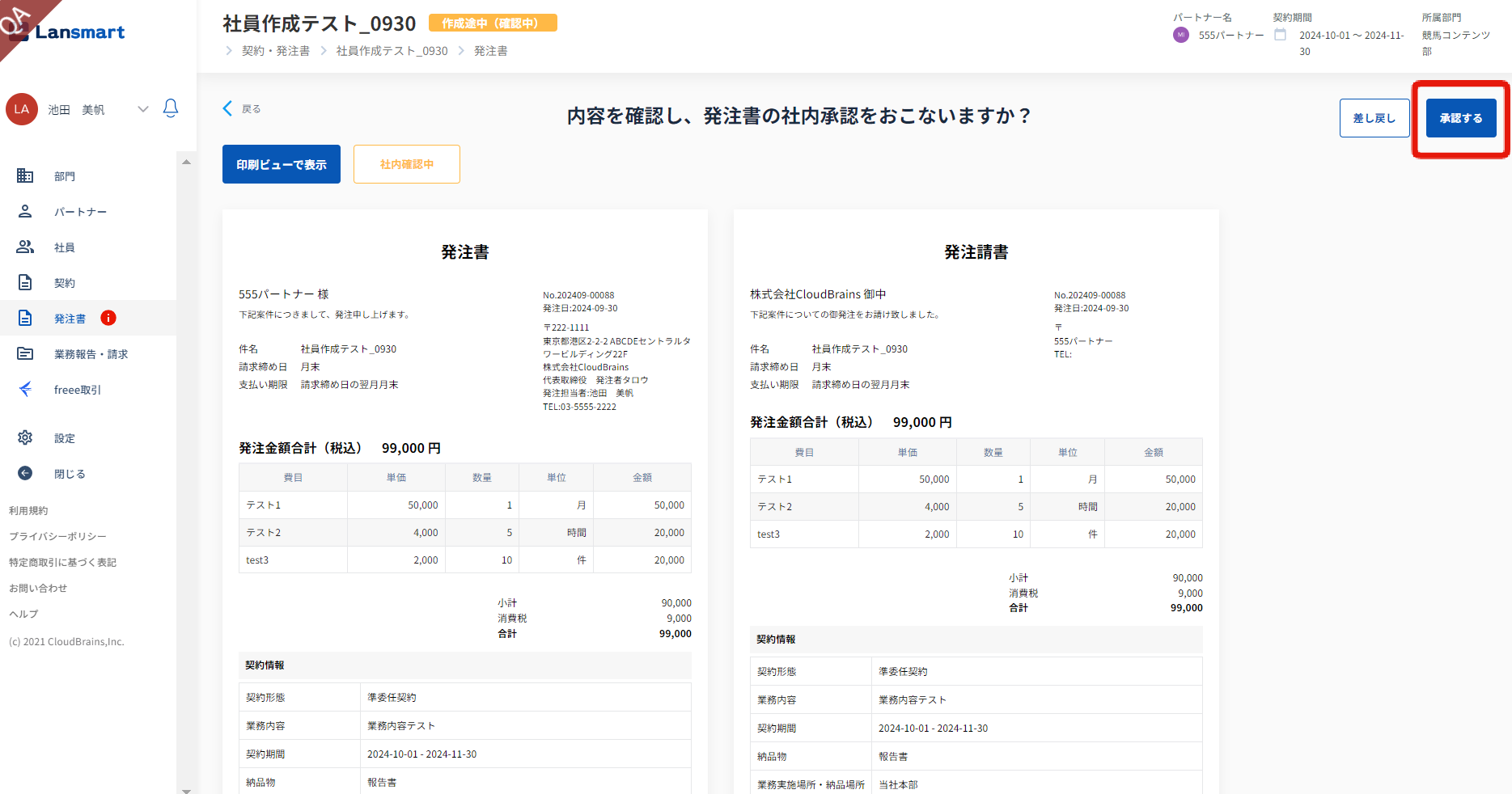Open the 部門 building icon in sidebar
This screenshot has width=1512, height=794.
pos(25,175)
